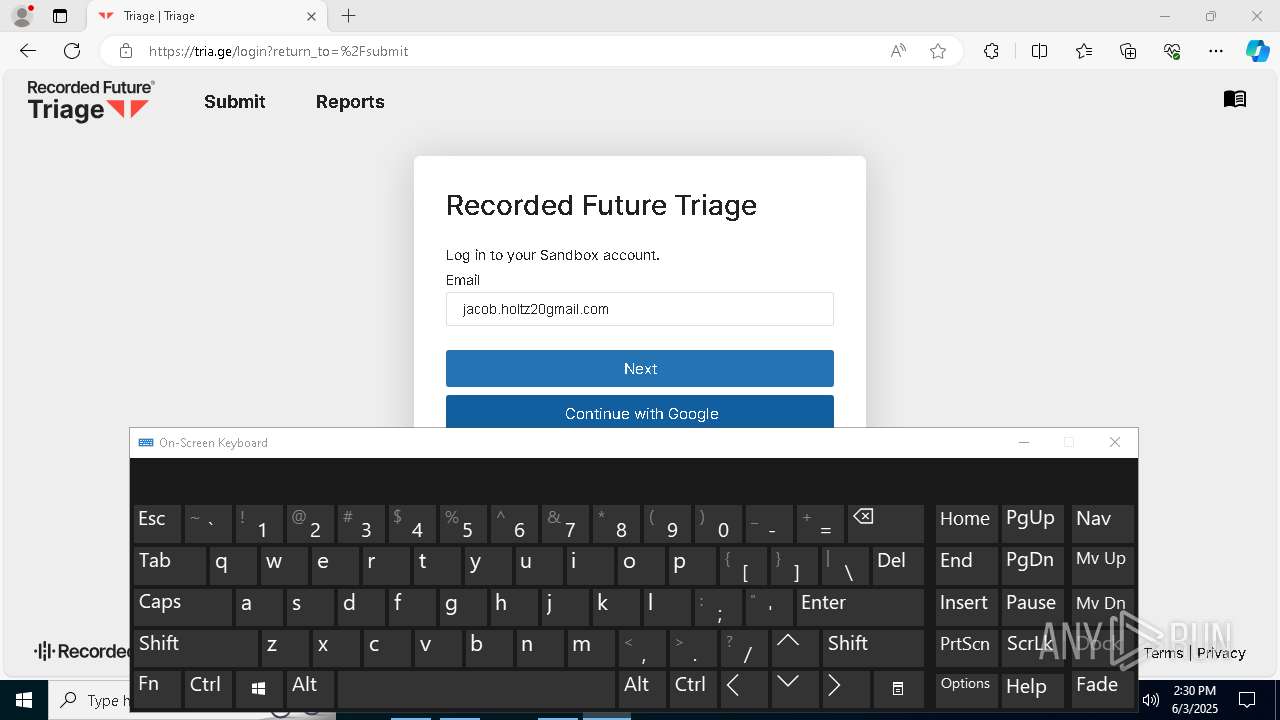Screen dimensions: 1280x720
Task: Toggle split screen icon
Action: (1039, 51)
